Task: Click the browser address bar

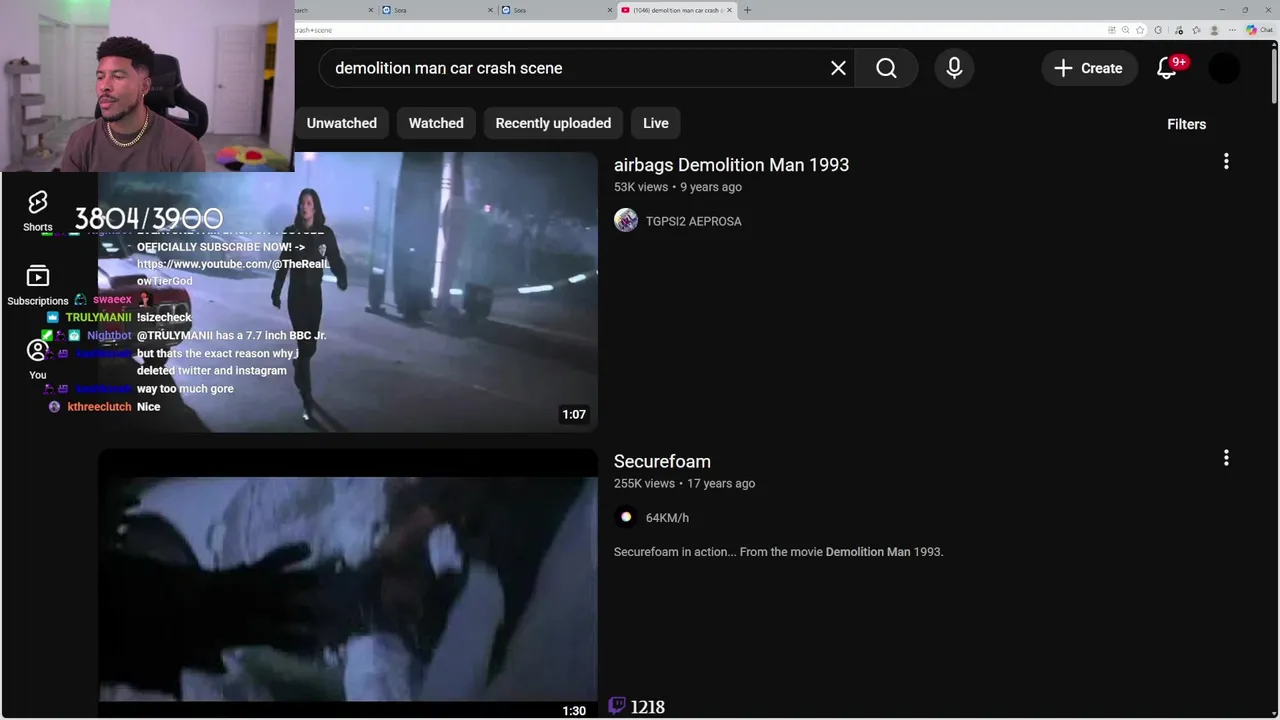Action: 700,30
